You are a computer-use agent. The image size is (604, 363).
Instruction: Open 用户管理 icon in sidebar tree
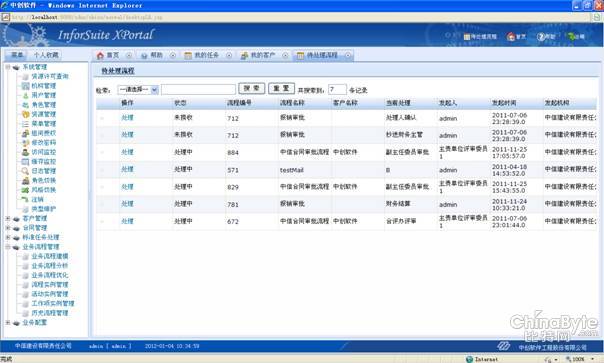click(x=25, y=96)
